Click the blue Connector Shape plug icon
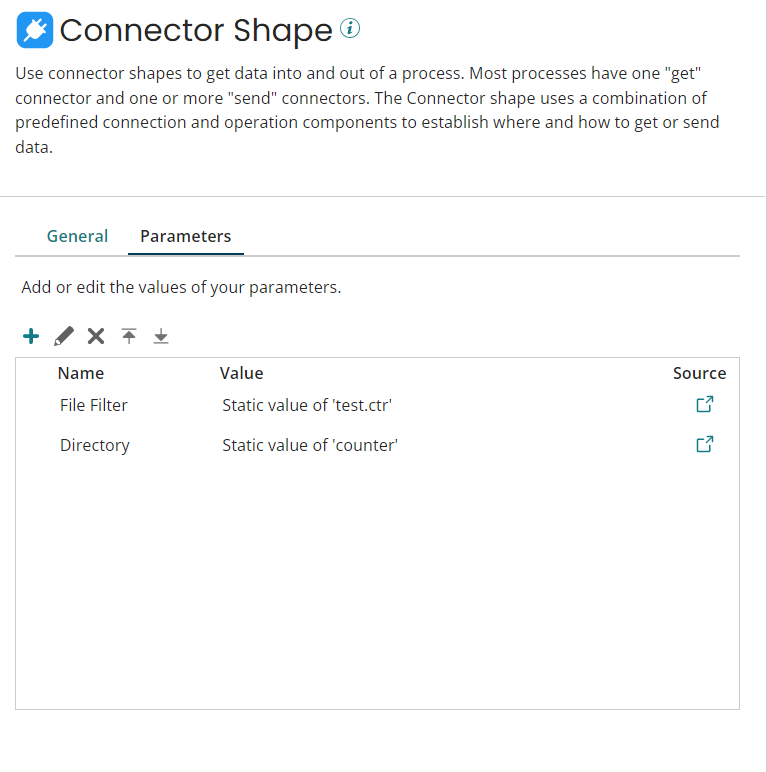Image resolution: width=767 pixels, height=772 pixels. pyautogui.click(x=35, y=30)
